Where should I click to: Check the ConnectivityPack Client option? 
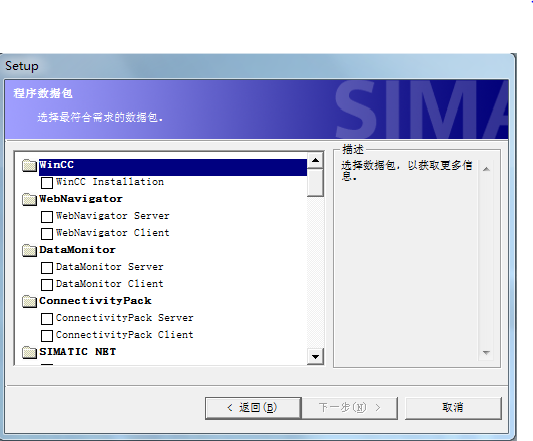tap(47, 336)
